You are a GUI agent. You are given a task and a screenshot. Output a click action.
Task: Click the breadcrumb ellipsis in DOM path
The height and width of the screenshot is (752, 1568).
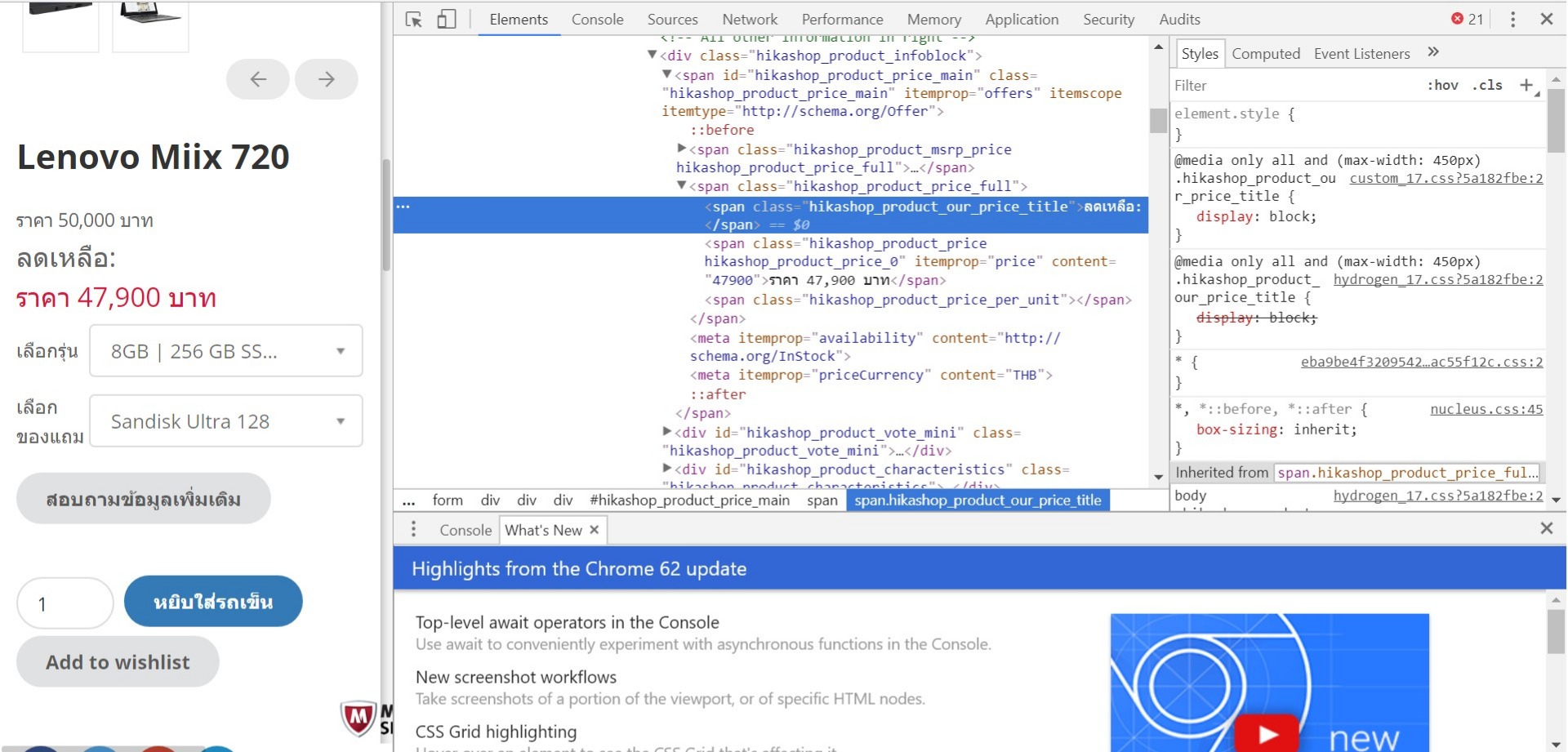(x=408, y=501)
